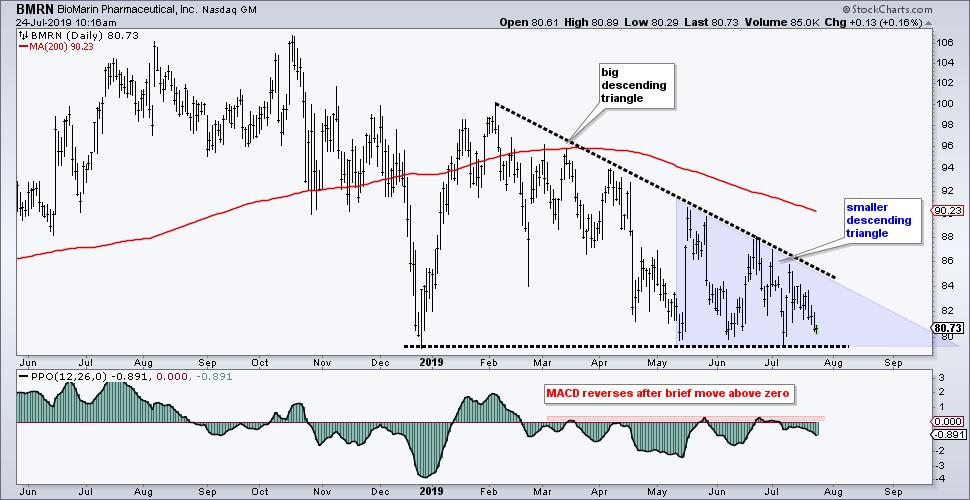Viewport: 970px width, 500px height.
Task: Click the up-arrow icon beside BMRN (Daily) legend
Action: 22,36
